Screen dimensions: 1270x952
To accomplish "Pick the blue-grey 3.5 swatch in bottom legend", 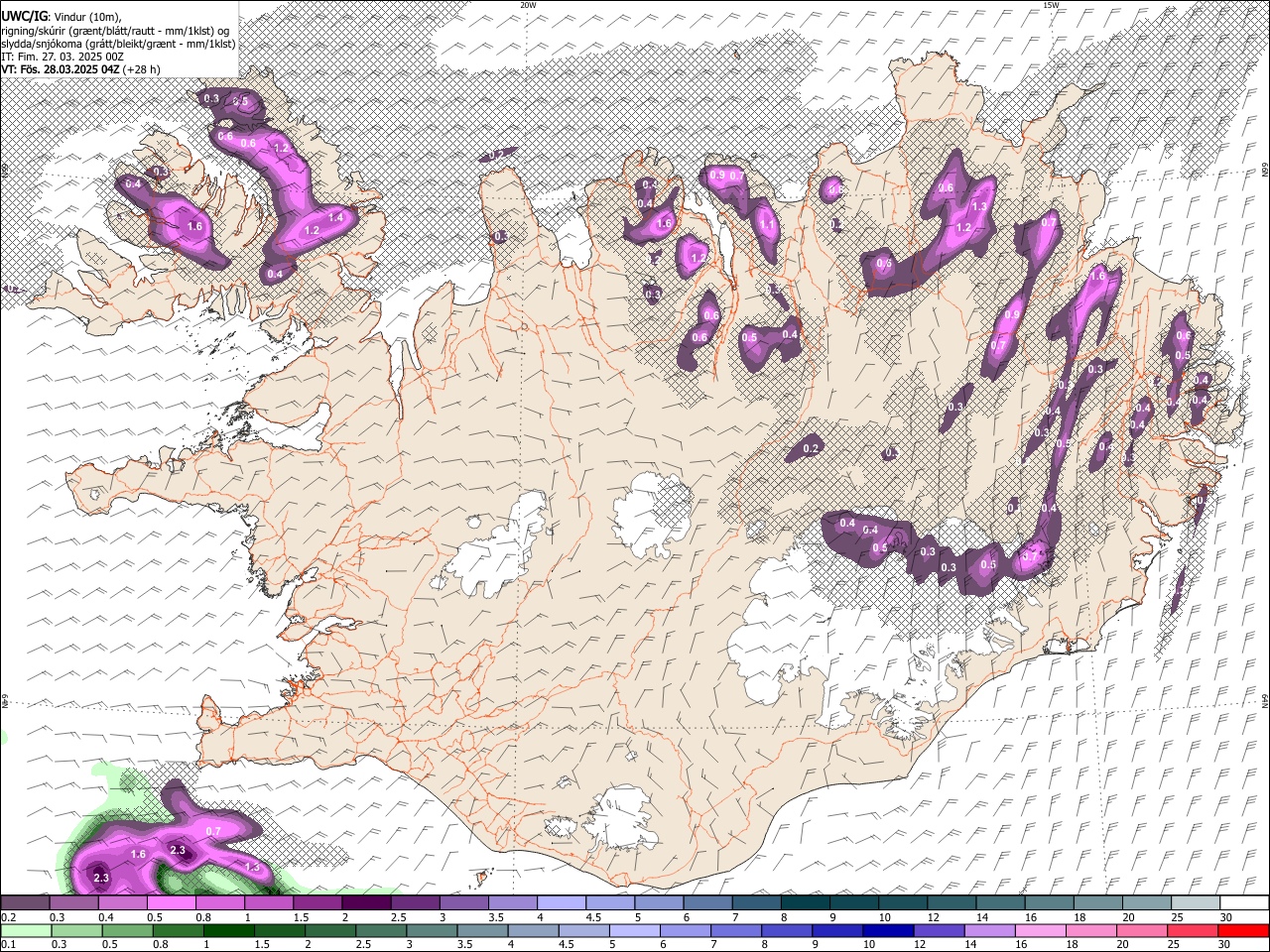I will (x=482, y=930).
